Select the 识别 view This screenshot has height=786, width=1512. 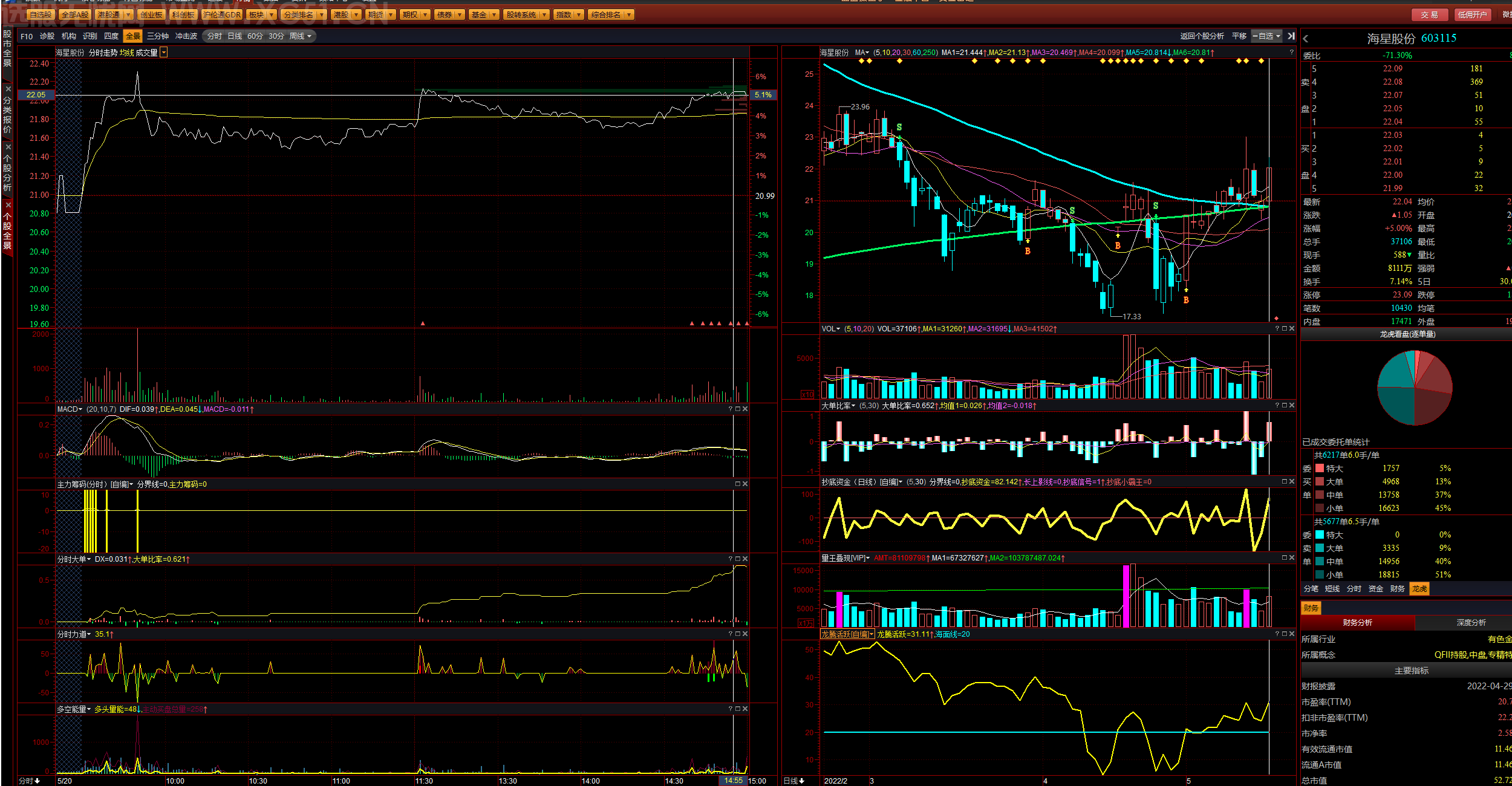click(90, 36)
